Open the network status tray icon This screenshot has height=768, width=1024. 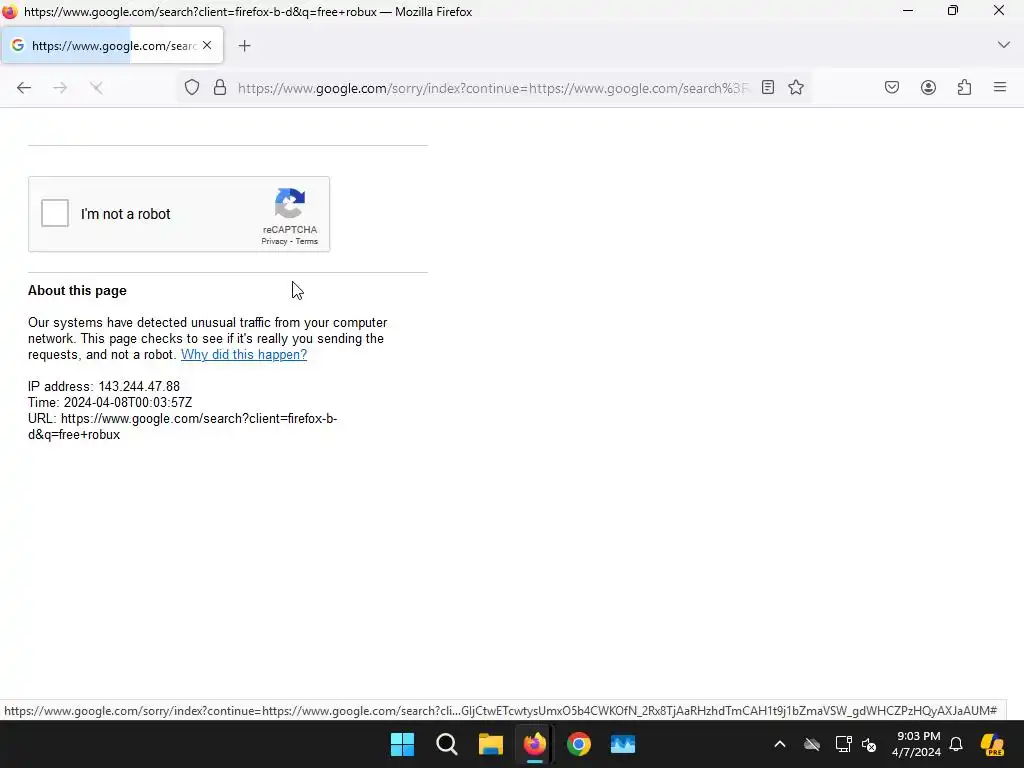click(843, 744)
